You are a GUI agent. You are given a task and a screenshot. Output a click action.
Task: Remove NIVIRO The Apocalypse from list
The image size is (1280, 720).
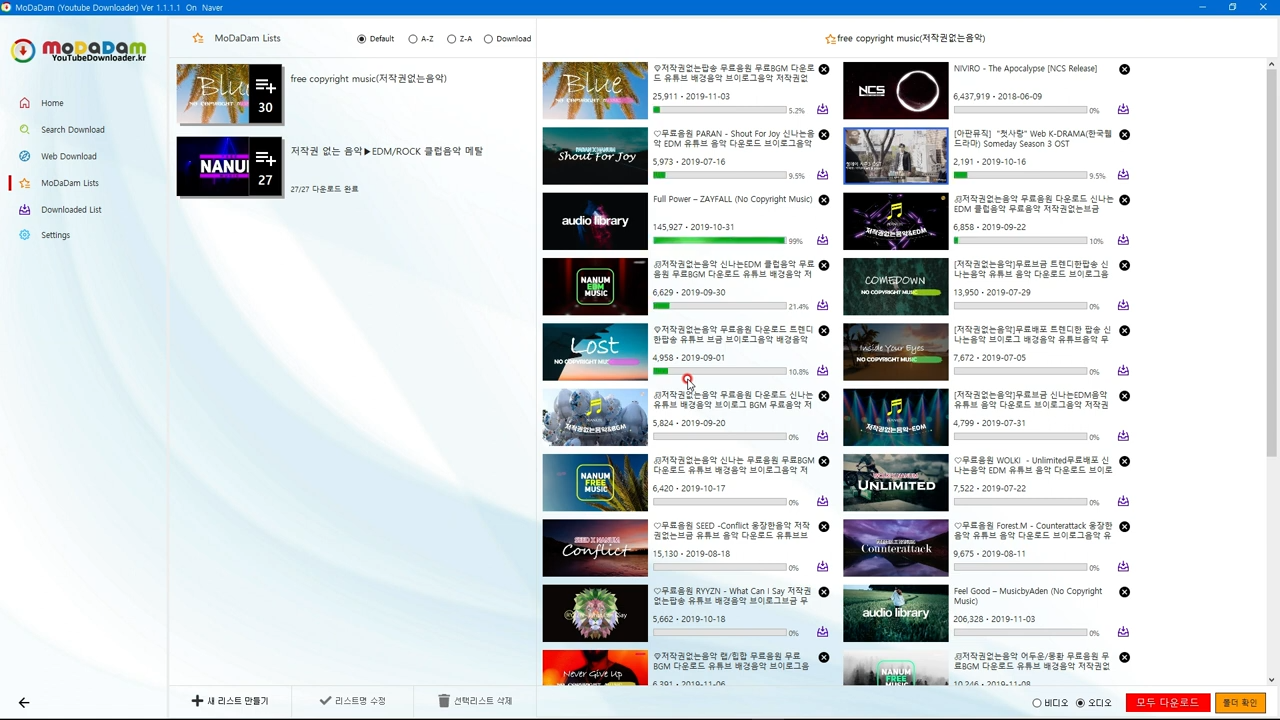[x=1124, y=70]
